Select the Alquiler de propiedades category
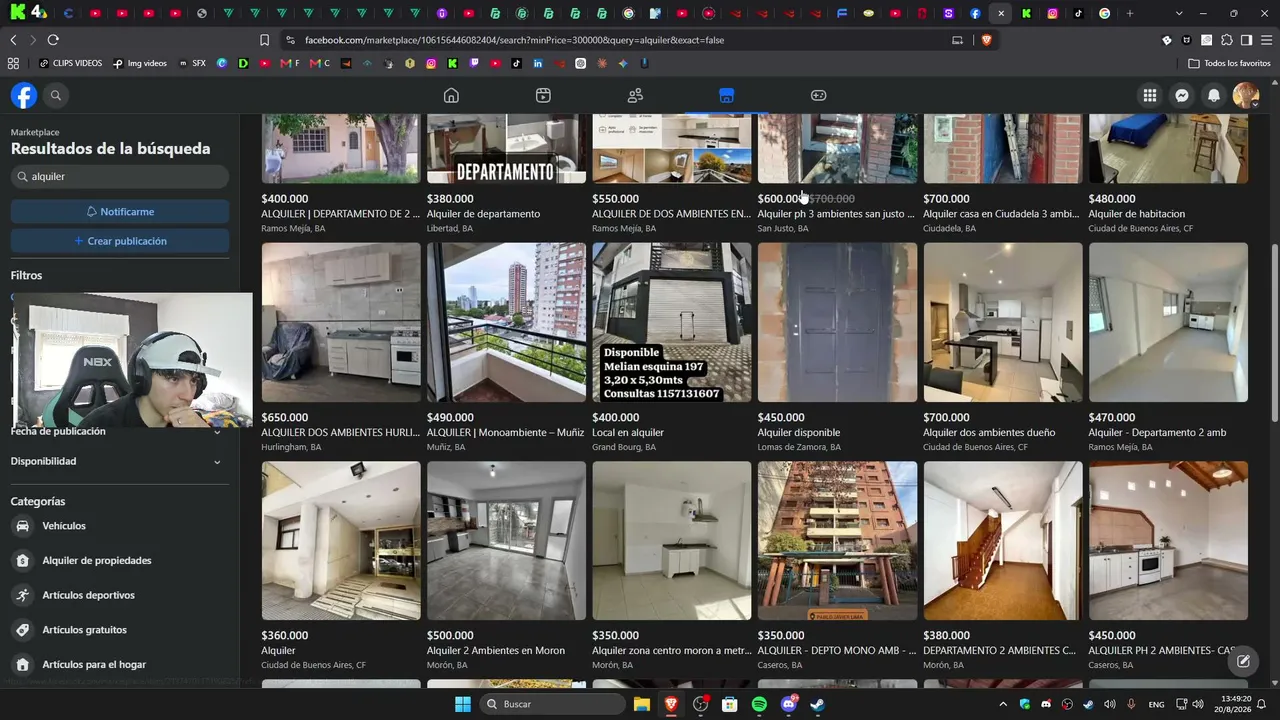This screenshot has height=720, width=1280. pos(116,560)
